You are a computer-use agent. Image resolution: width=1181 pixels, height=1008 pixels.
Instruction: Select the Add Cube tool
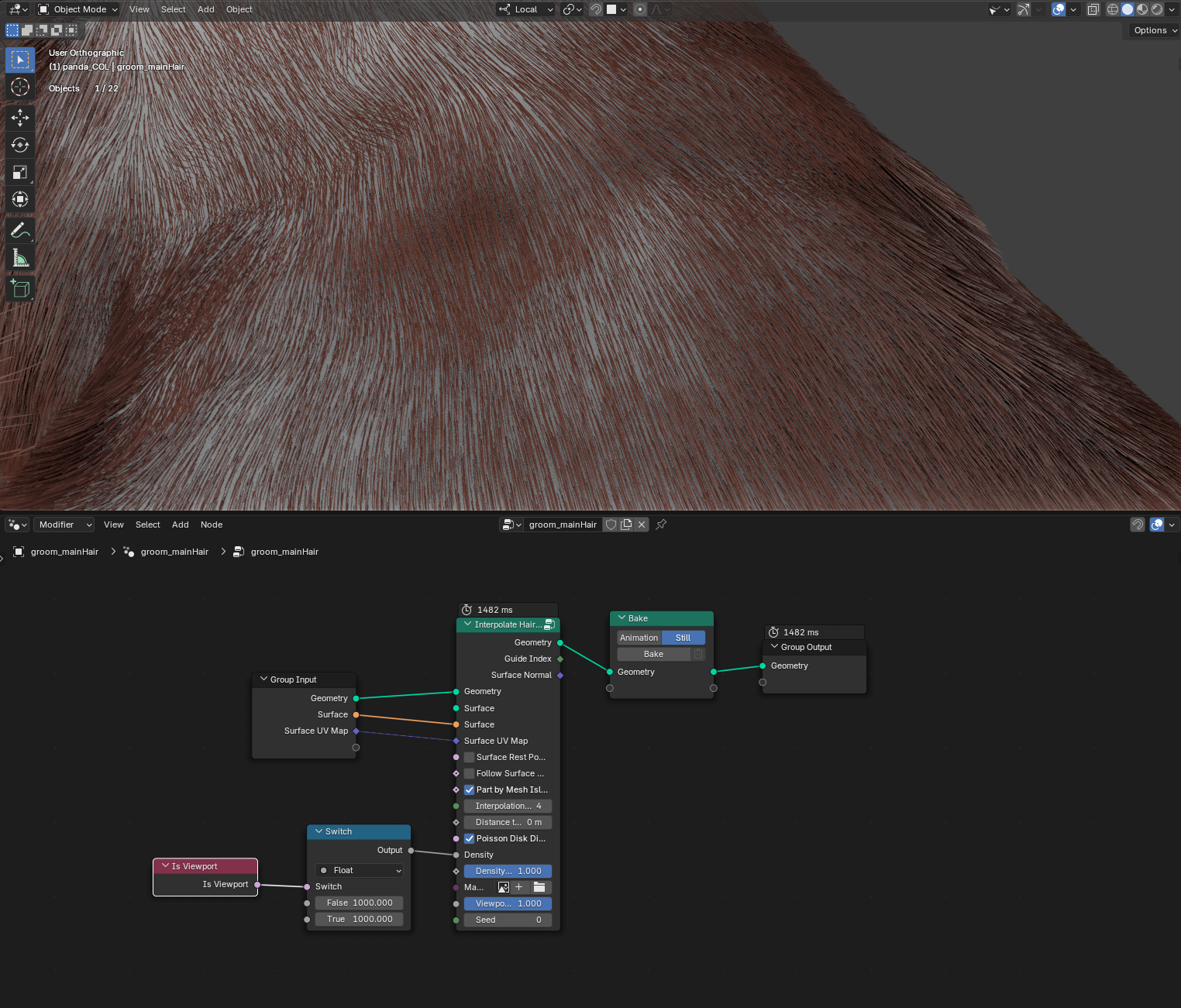(x=20, y=288)
